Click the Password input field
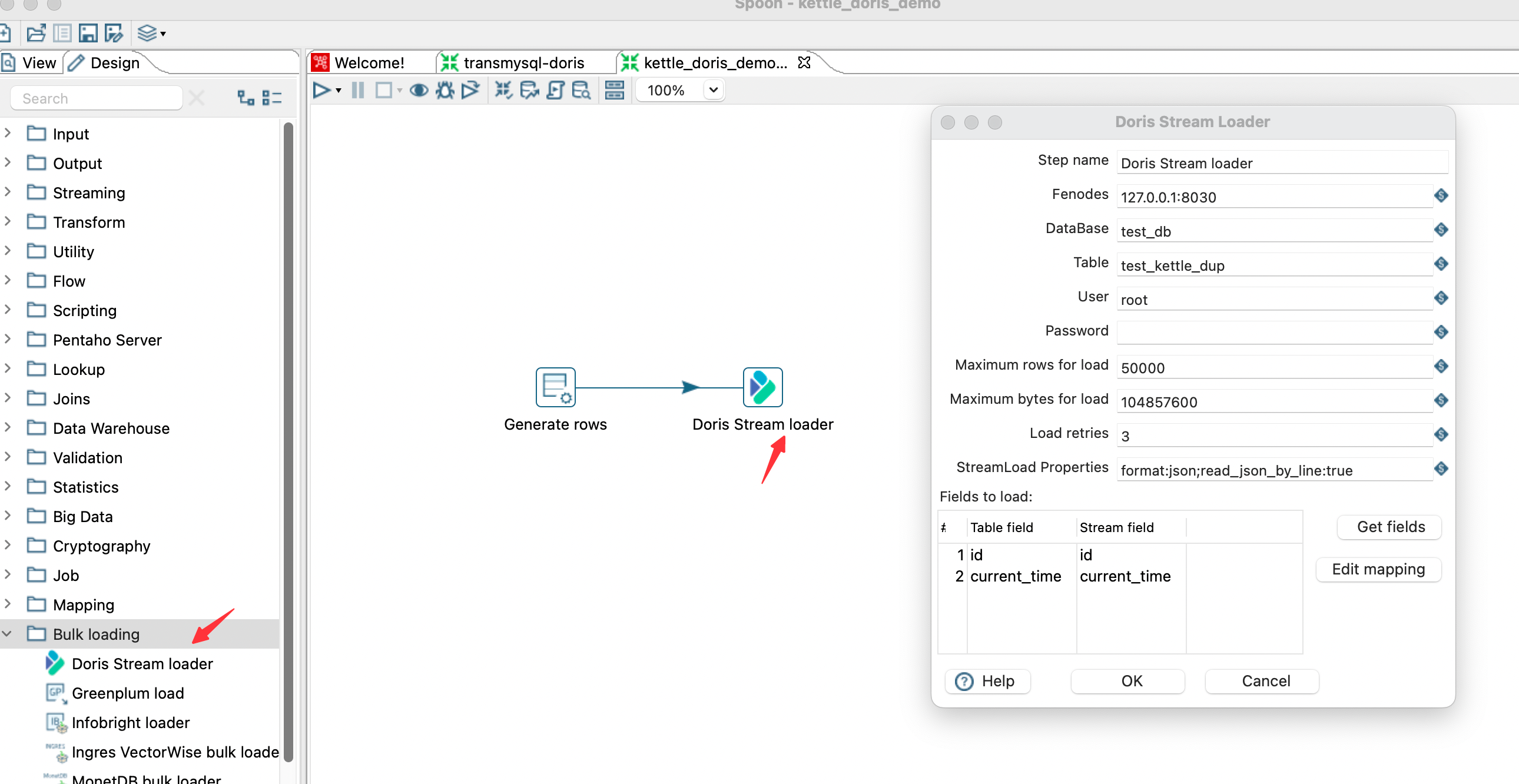The image size is (1519, 784). (x=1273, y=332)
